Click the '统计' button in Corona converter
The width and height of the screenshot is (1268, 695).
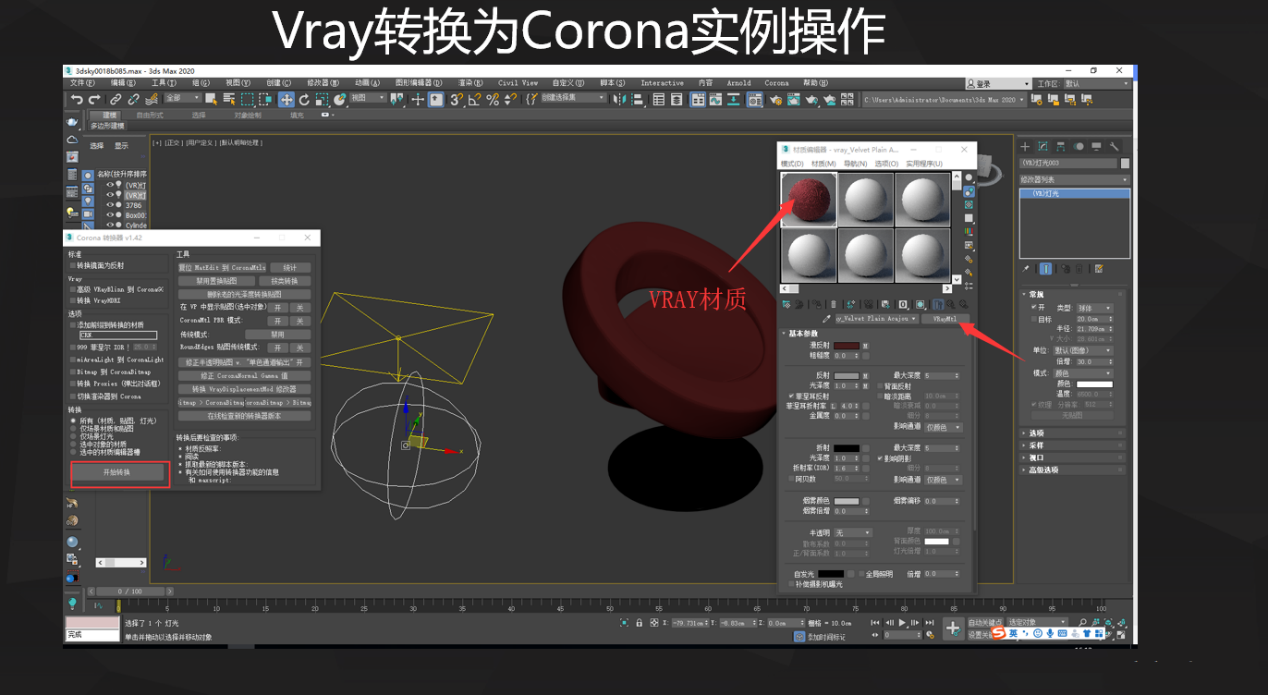point(290,268)
